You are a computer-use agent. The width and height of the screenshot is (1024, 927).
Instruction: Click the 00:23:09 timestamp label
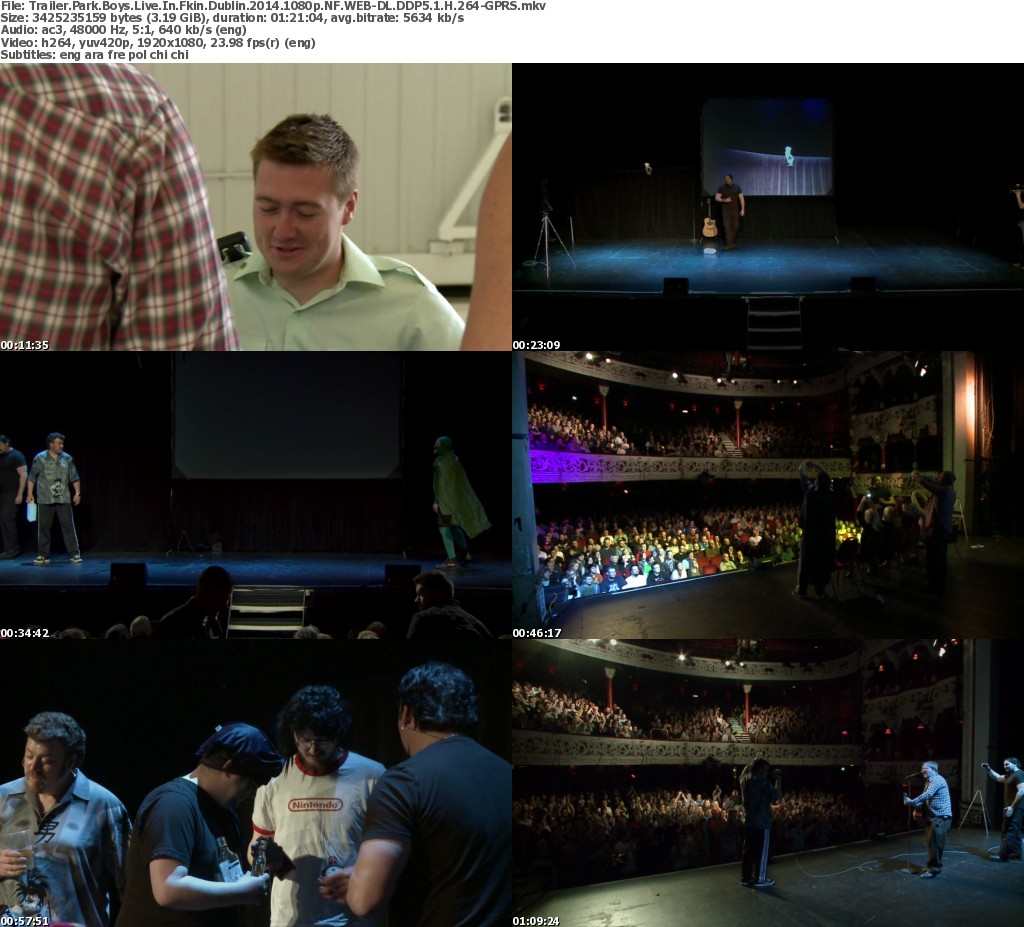(x=537, y=345)
